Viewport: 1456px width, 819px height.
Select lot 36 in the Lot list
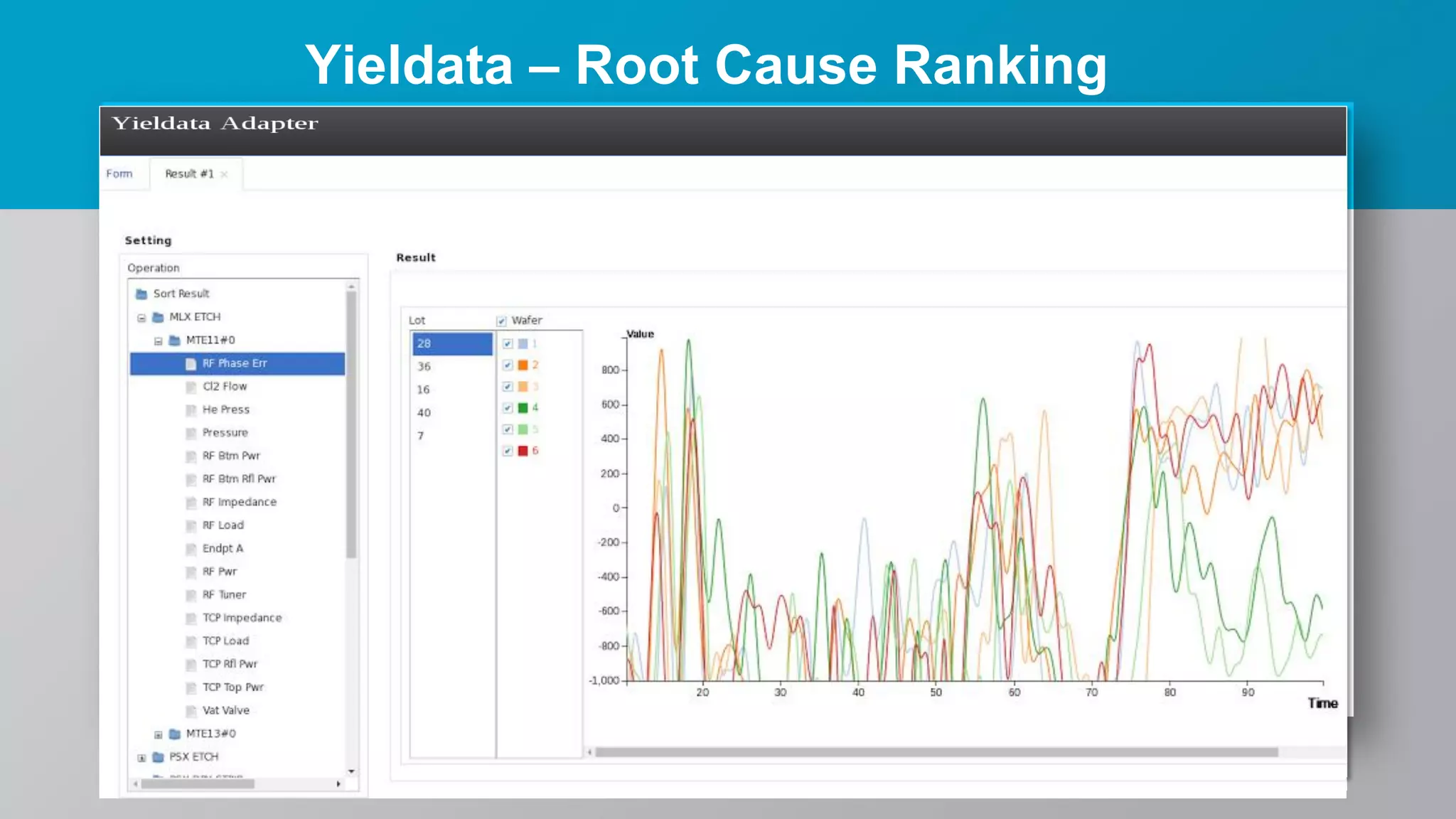pyautogui.click(x=452, y=367)
